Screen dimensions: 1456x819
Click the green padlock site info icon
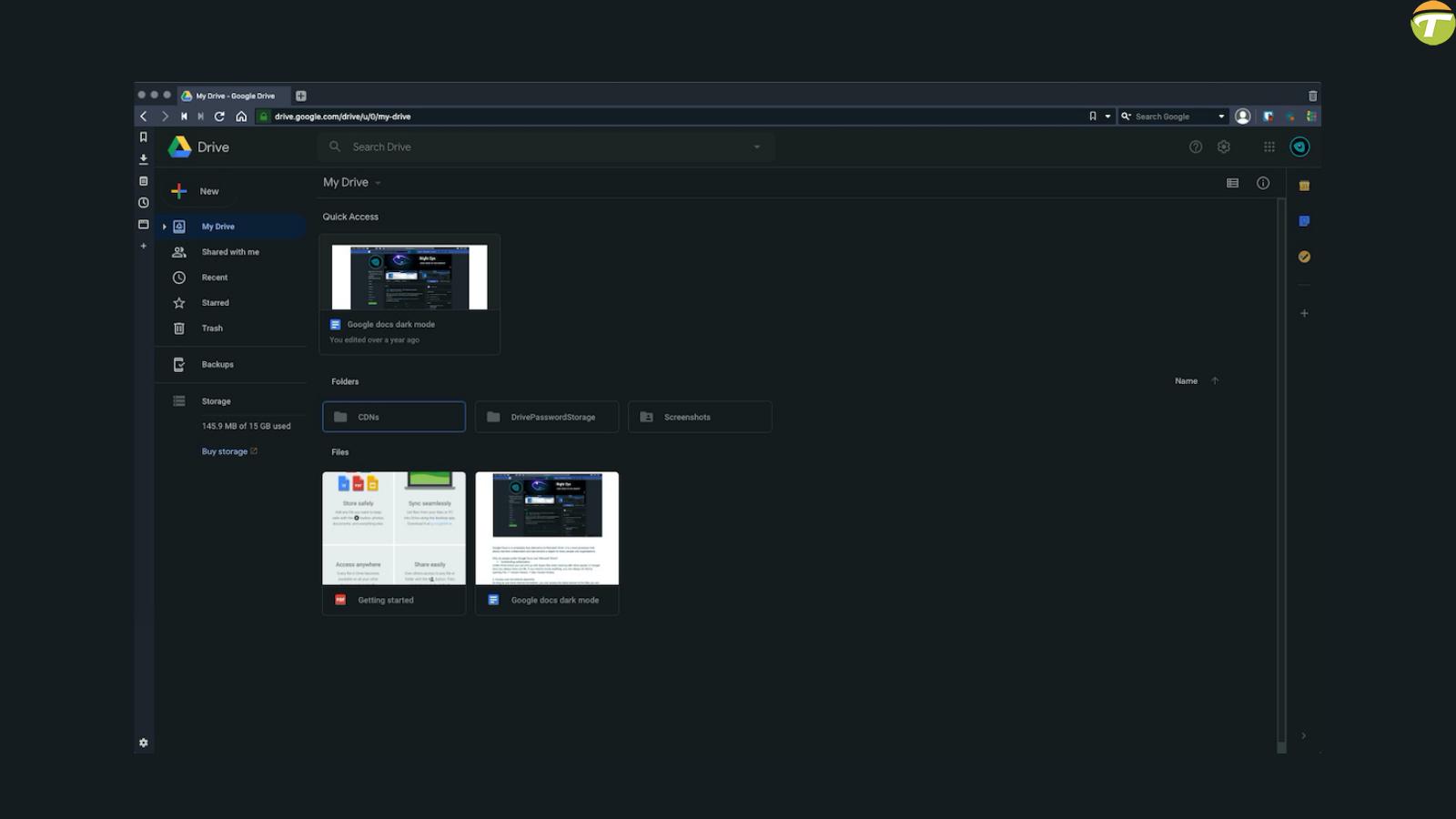click(x=263, y=116)
